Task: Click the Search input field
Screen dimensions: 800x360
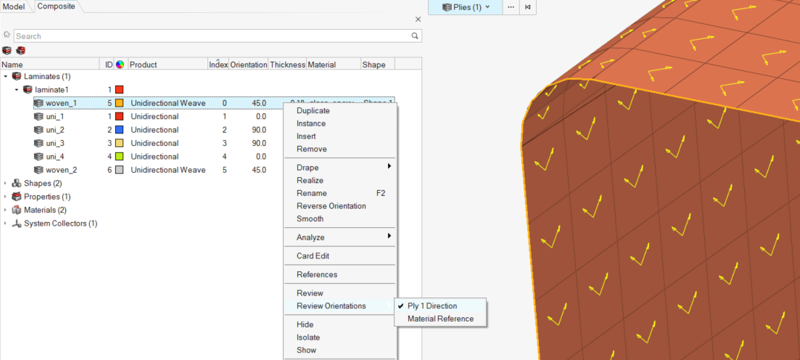Action: (213, 36)
